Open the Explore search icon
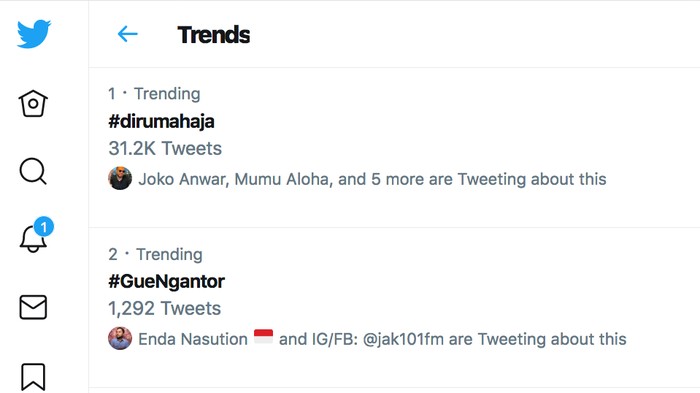The image size is (700, 393). click(33, 171)
